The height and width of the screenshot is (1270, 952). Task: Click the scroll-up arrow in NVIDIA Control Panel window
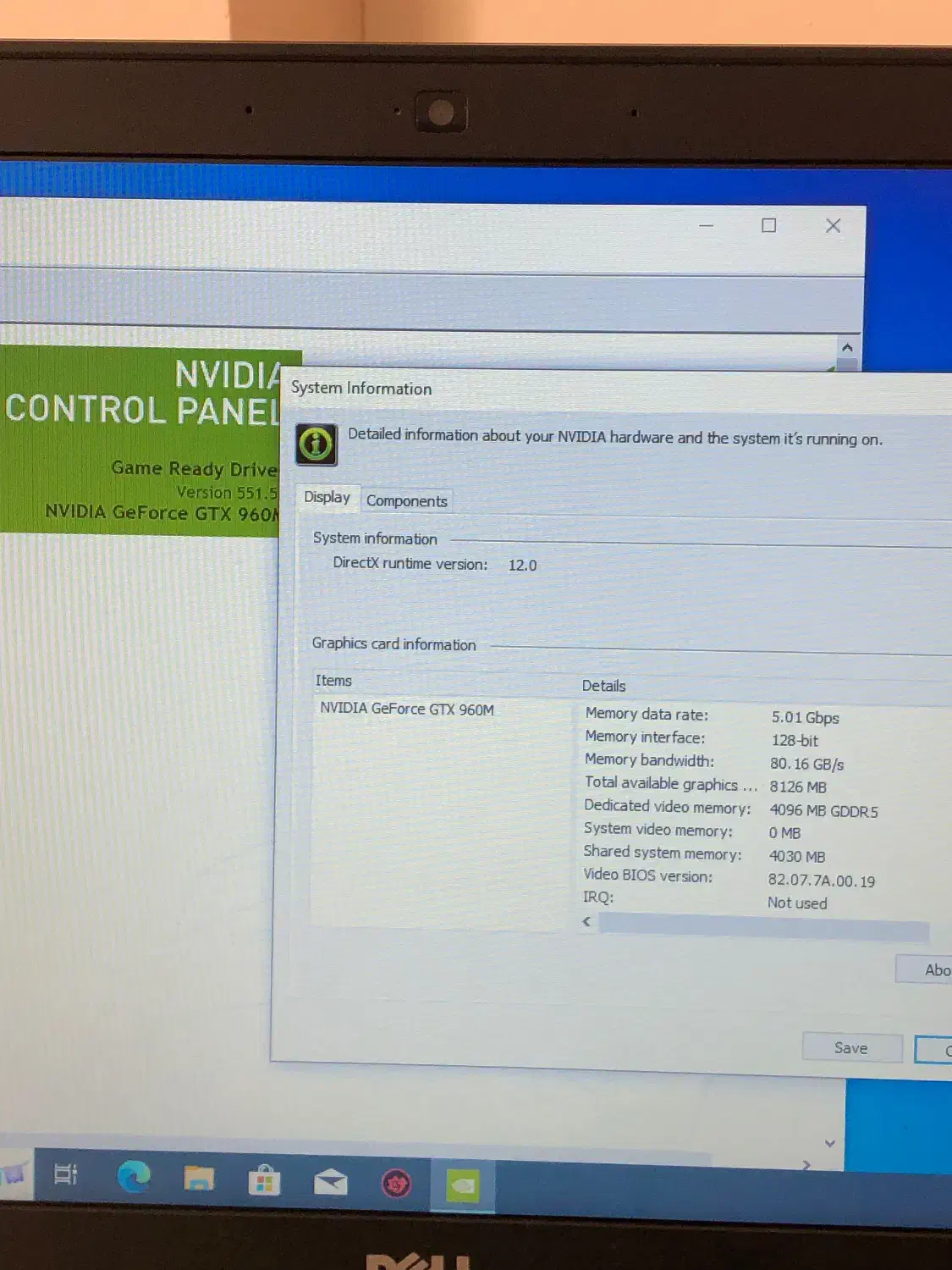point(847,347)
